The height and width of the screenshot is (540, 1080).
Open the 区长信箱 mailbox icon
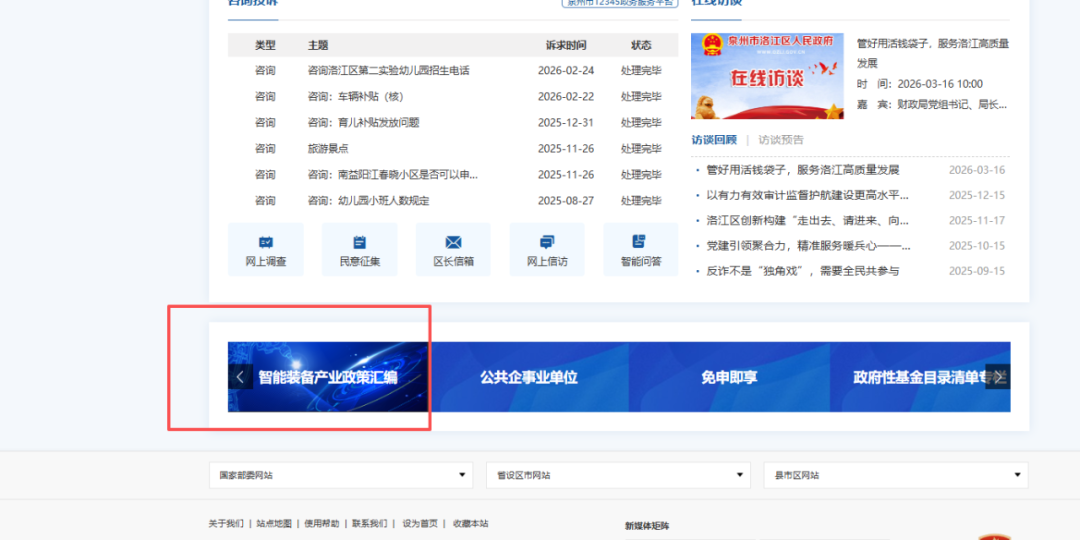pyautogui.click(x=453, y=249)
